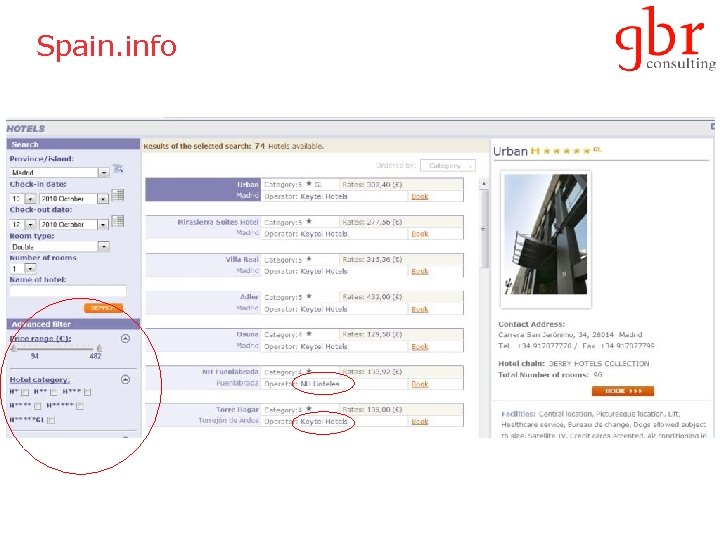
Task: Click the Urban hotel photo thumbnail
Action: 546,234
